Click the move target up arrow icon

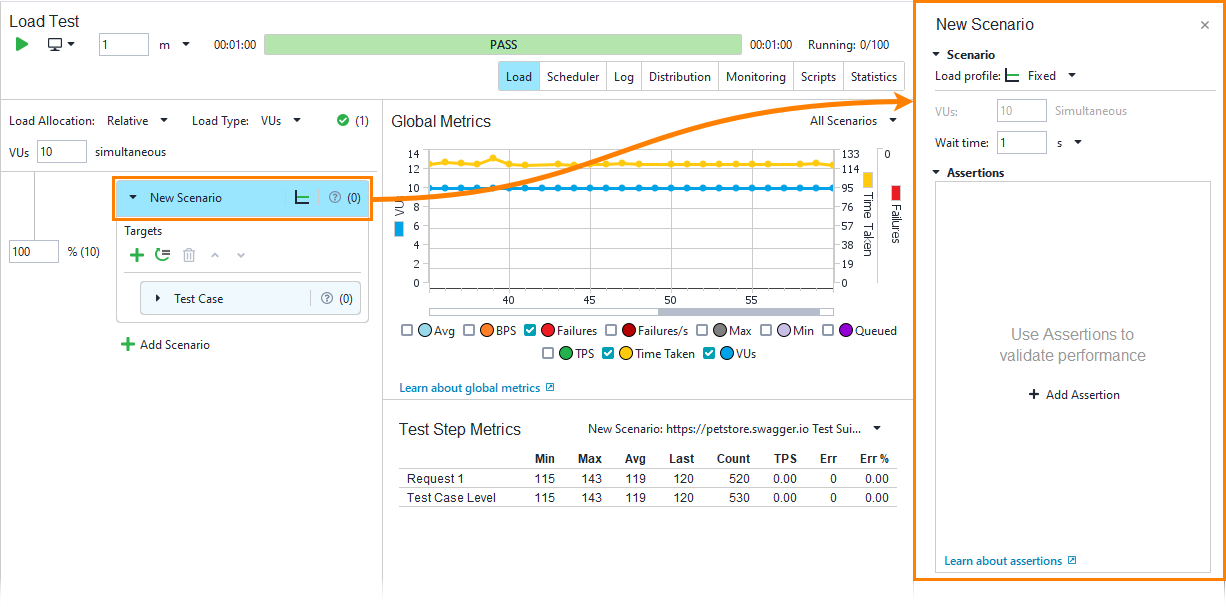click(x=215, y=255)
